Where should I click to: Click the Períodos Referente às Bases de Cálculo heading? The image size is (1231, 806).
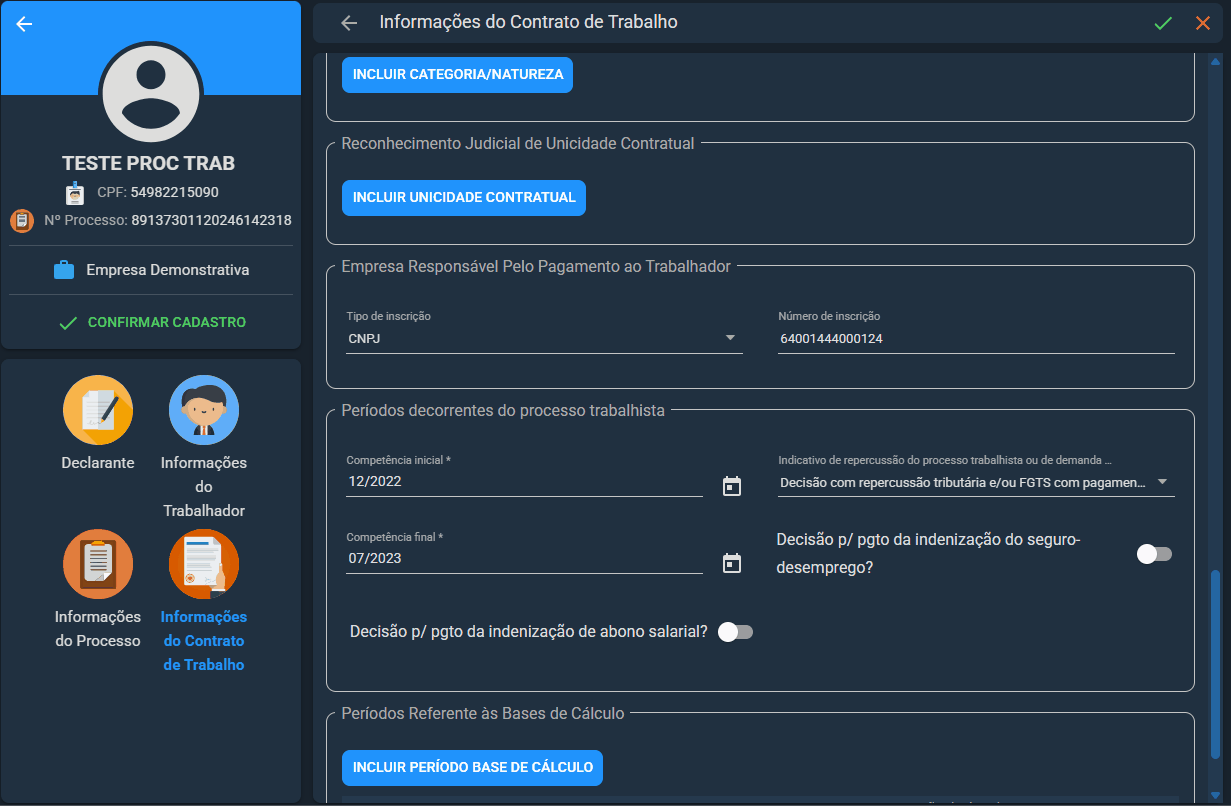(x=483, y=713)
